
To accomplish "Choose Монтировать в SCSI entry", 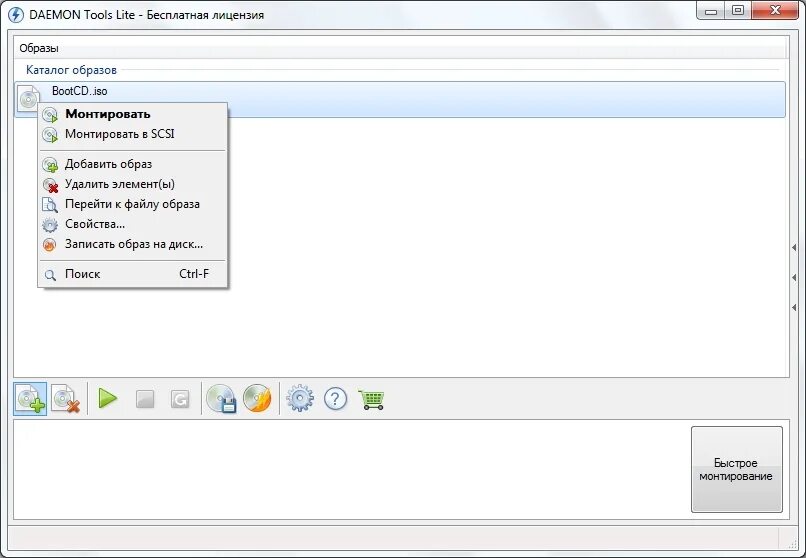I will tap(132, 134).
